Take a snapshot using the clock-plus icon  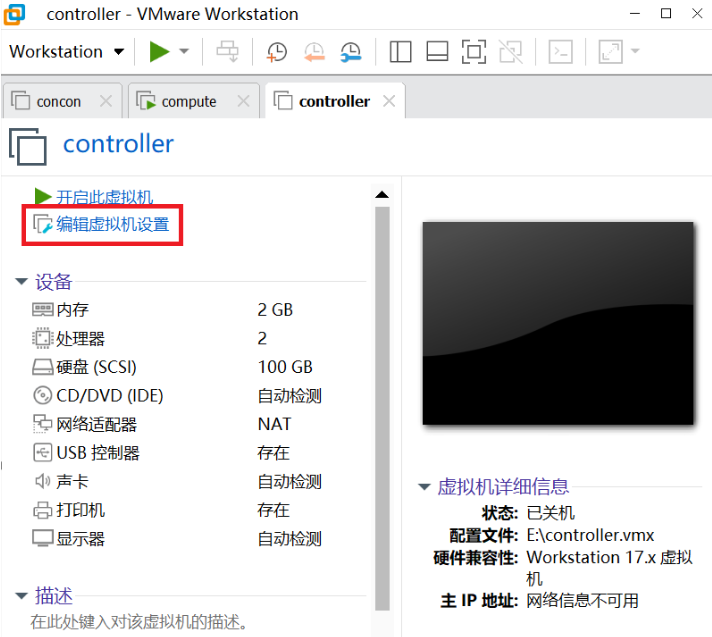tap(277, 51)
